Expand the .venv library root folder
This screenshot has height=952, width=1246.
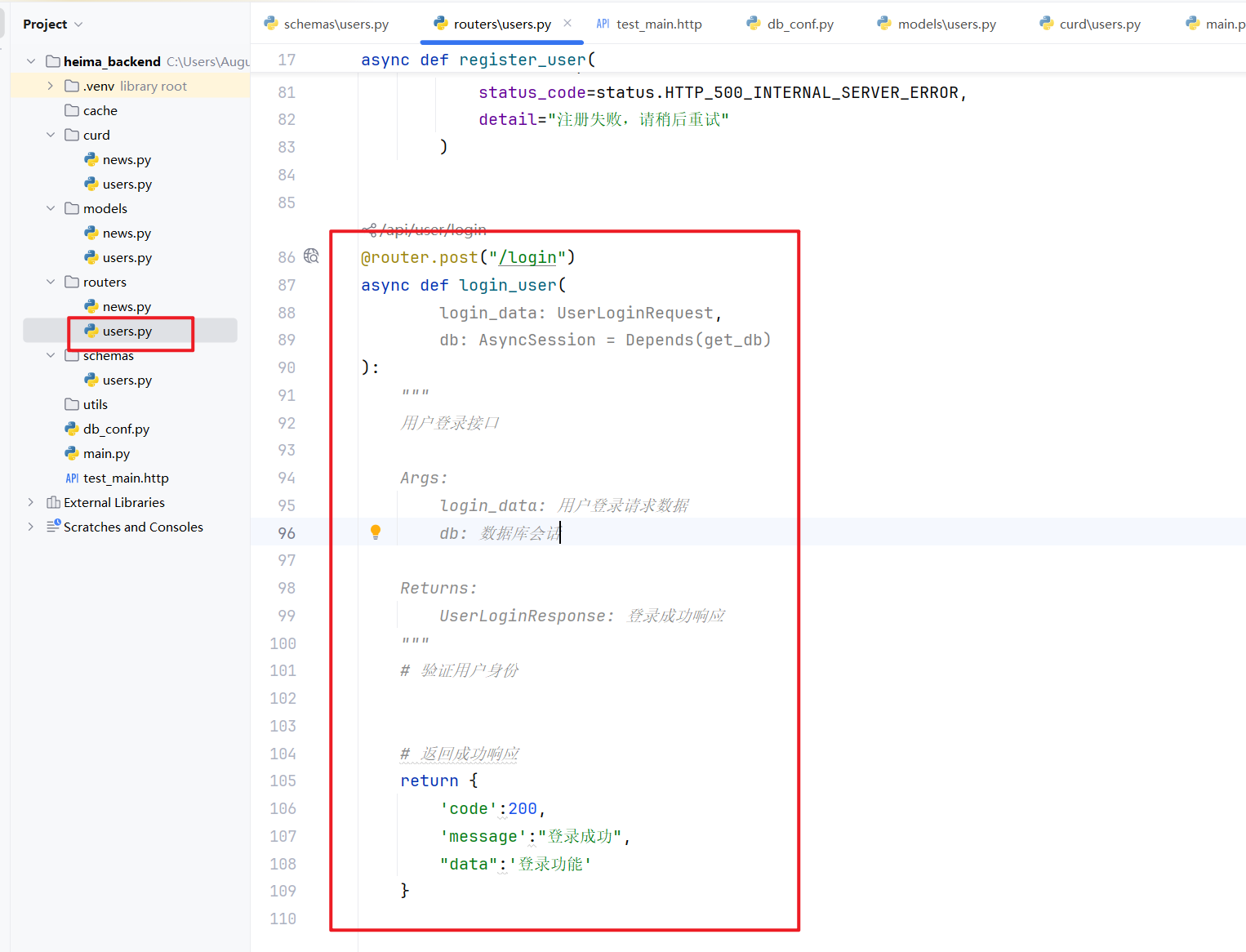(x=50, y=86)
